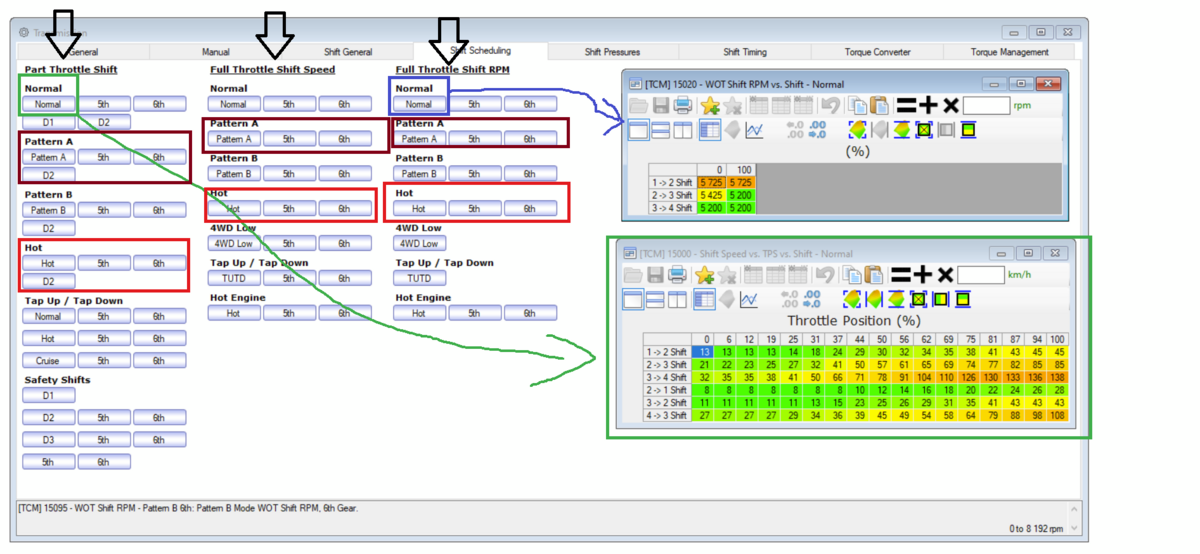Click print icon in Shift Speed window

coord(678,274)
